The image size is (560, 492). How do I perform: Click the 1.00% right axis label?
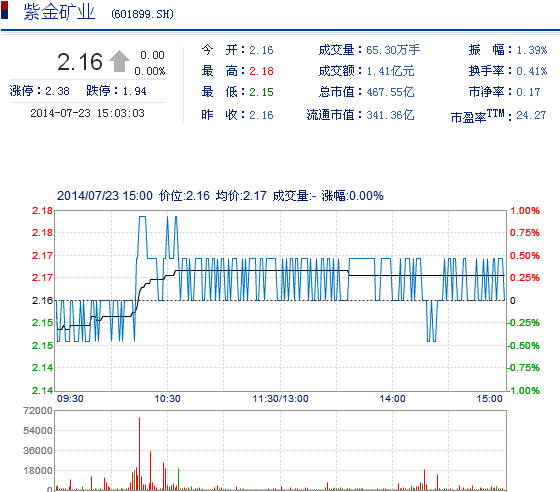[525, 211]
